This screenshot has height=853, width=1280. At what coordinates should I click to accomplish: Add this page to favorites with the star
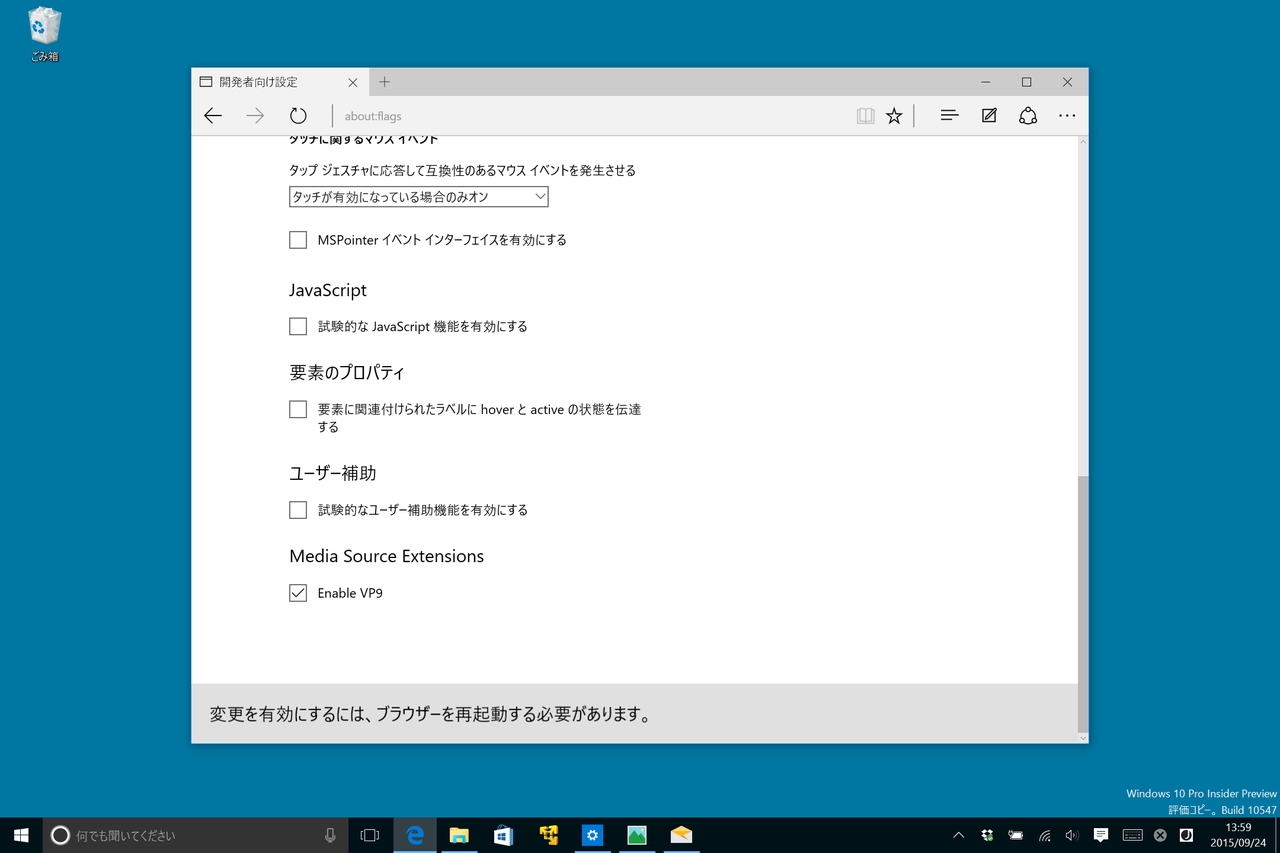[x=894, y=115]
